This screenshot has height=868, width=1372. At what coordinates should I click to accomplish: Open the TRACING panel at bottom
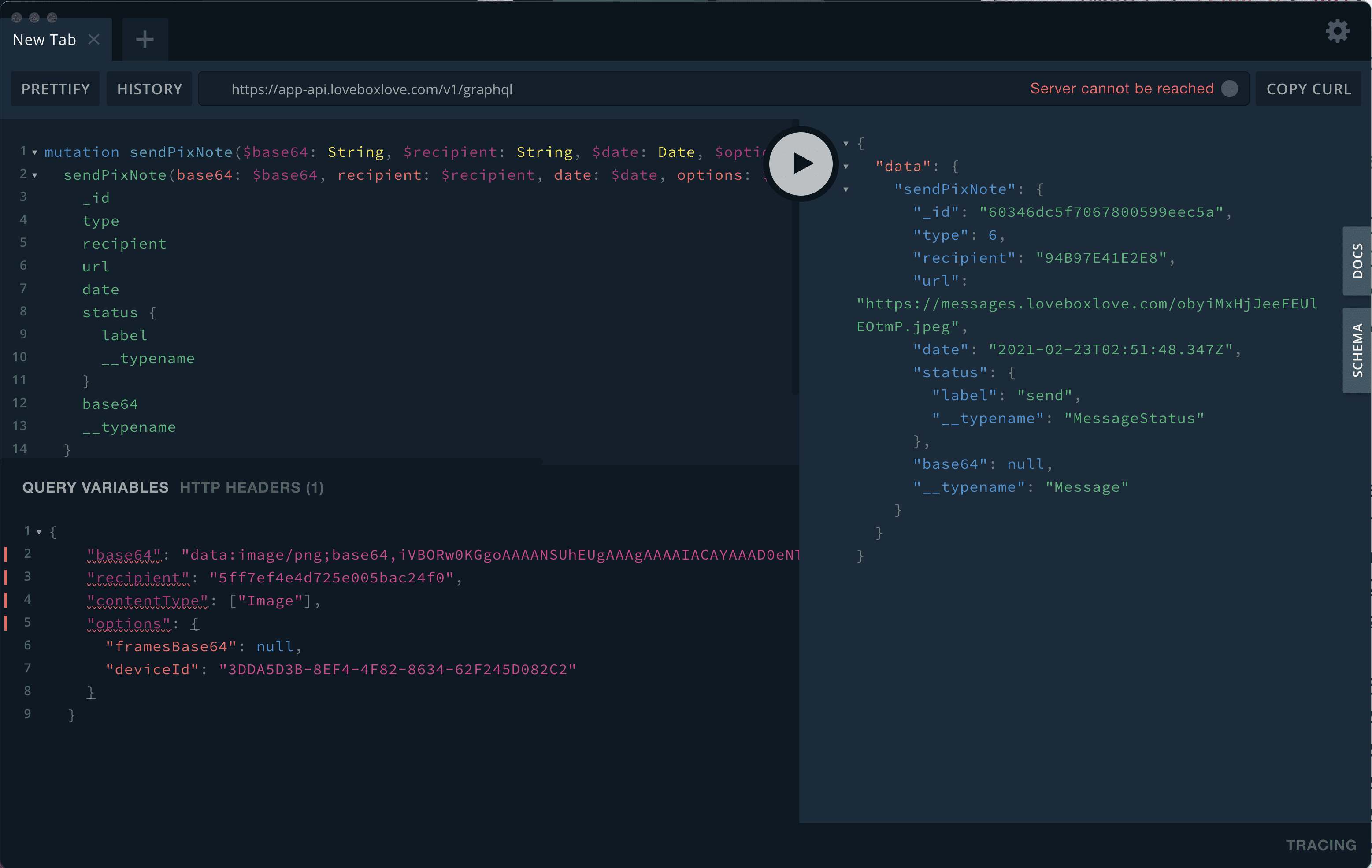click(1321, 845)
